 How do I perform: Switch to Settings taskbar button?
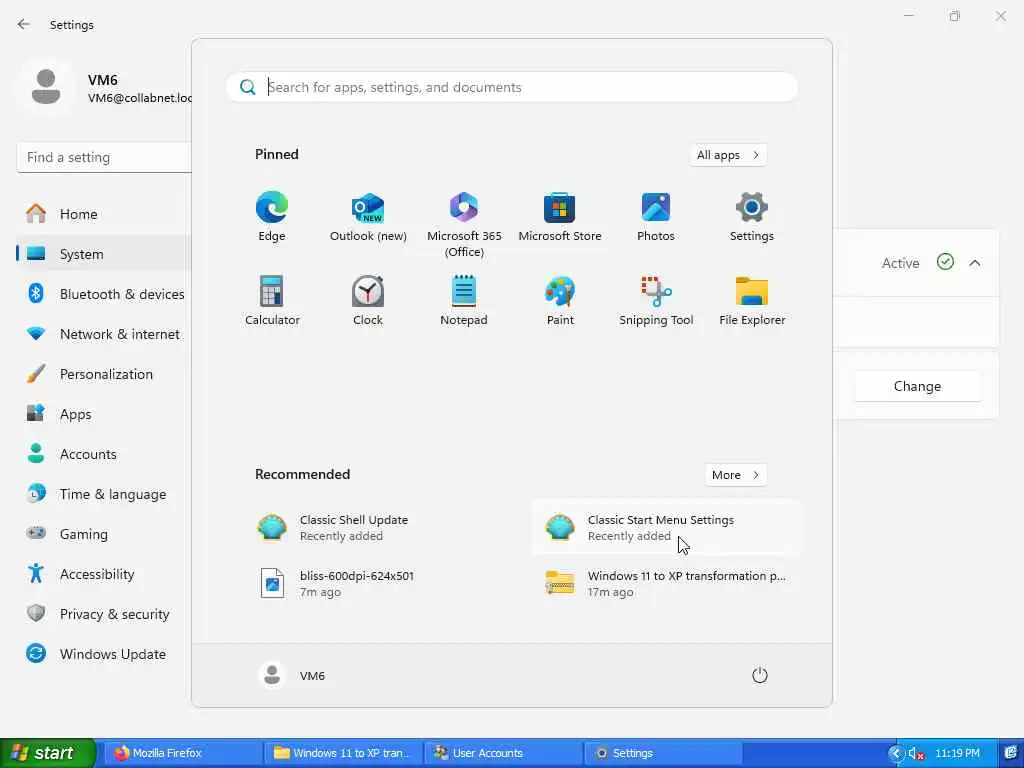point(663,753)
